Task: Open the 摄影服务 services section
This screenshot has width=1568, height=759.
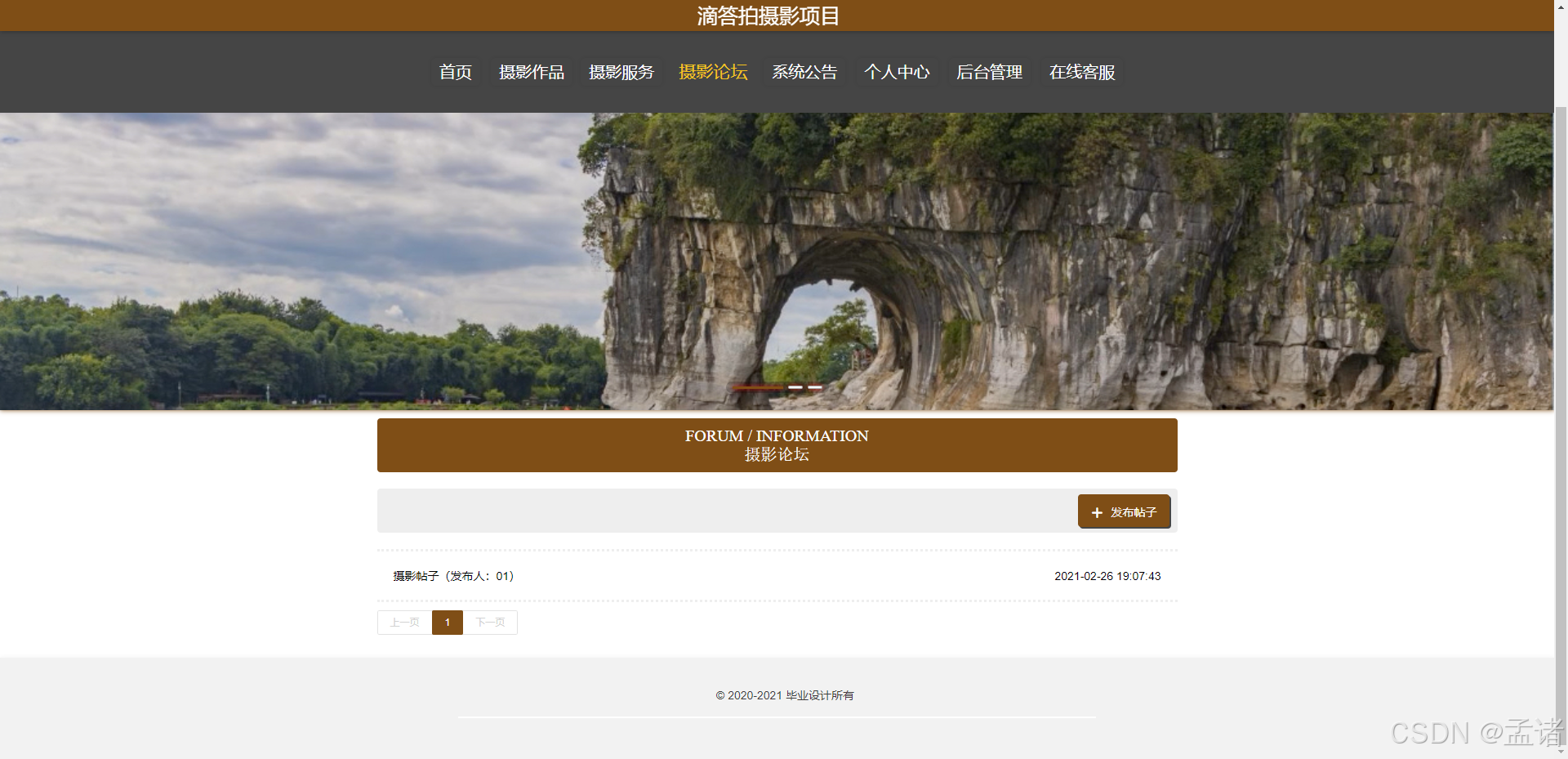Action: click(622, 72)
